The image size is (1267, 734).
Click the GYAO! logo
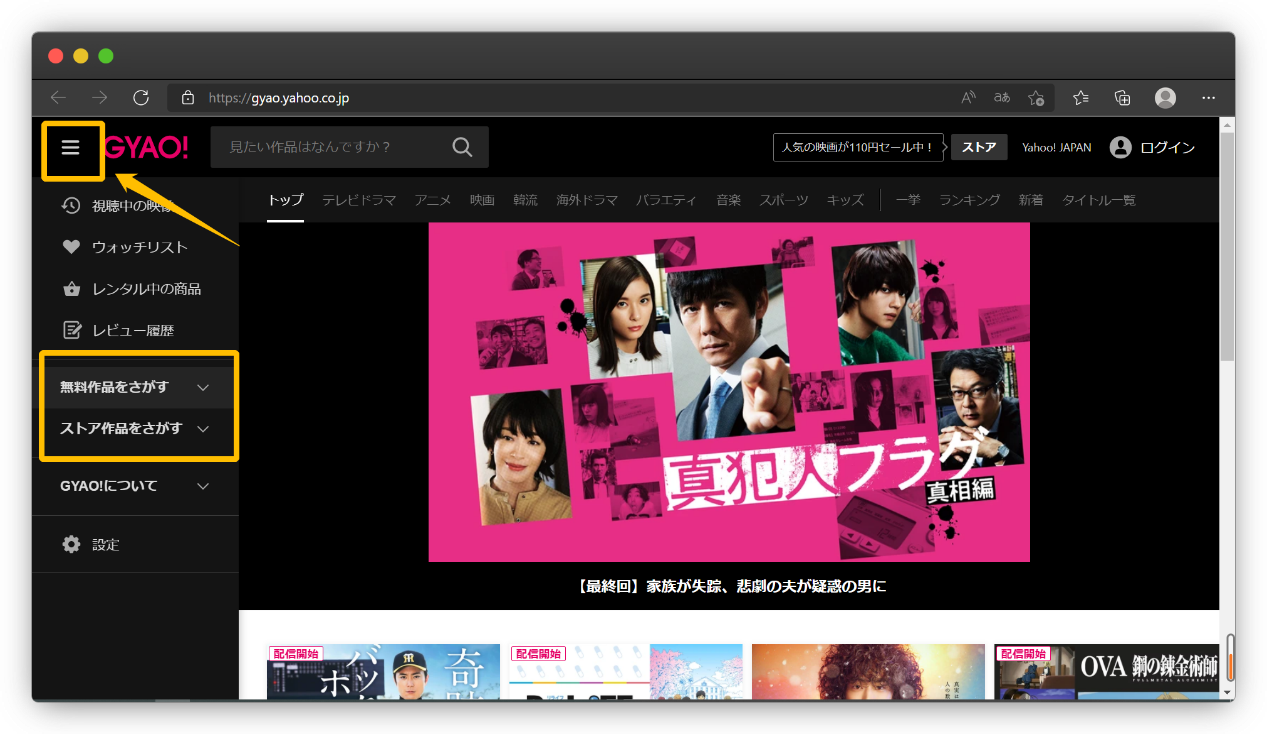tap(147, 148)
